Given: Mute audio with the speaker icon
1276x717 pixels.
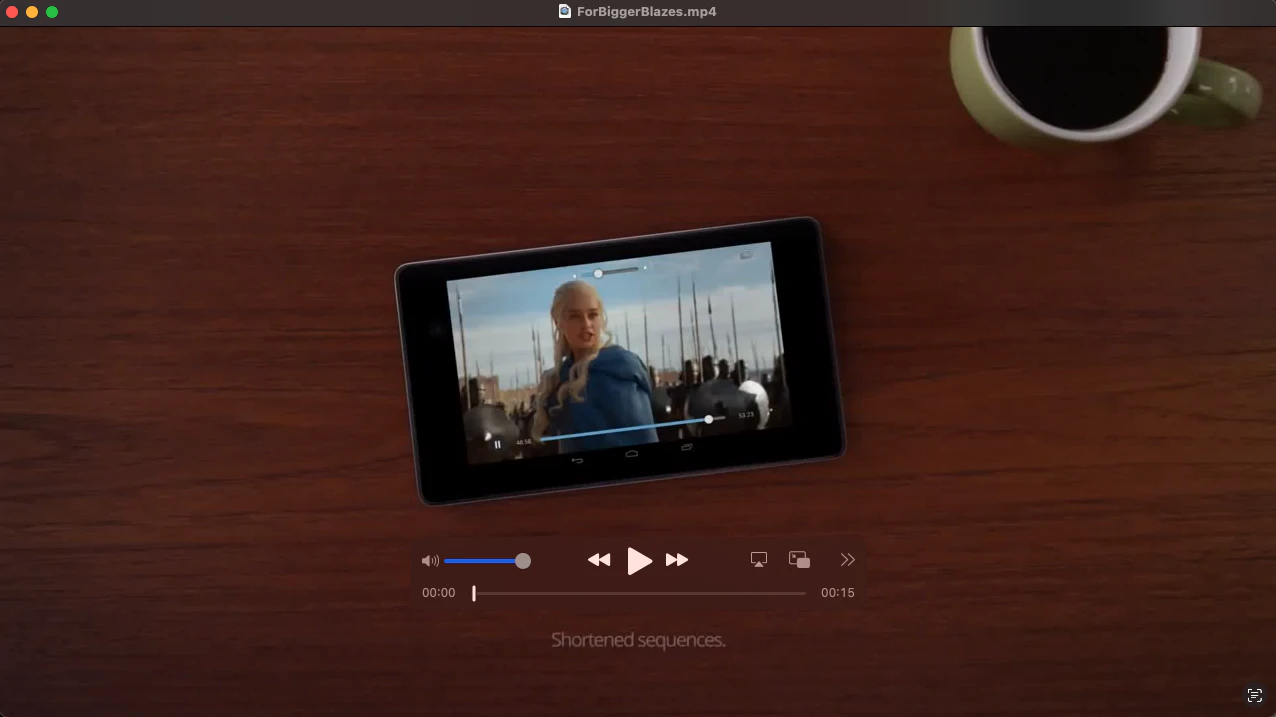Looking at the screenshot, I should (430, 561).
